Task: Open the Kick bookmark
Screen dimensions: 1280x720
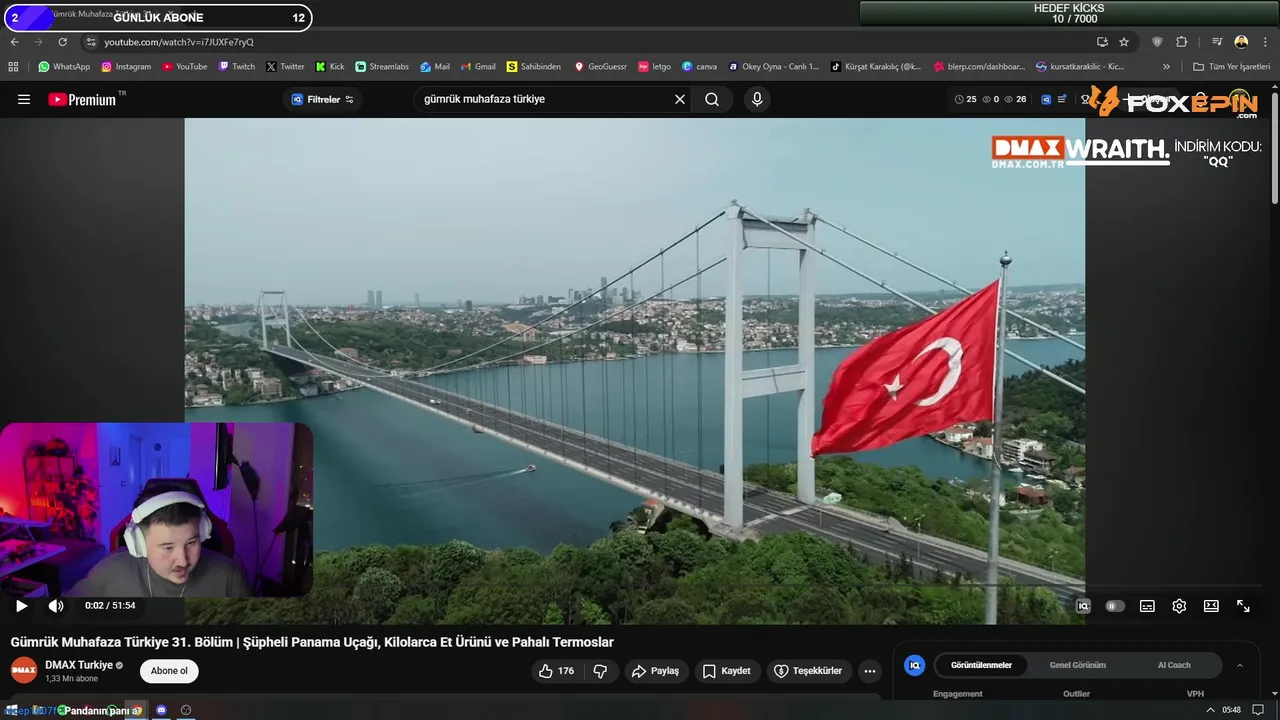Action: point(330,67)
